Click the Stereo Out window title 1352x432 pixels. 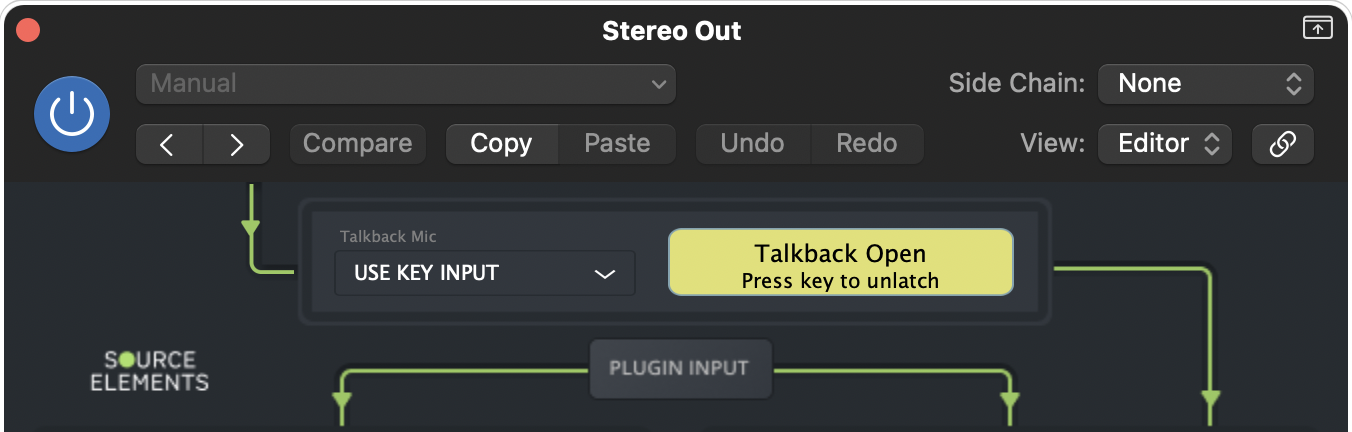pyautogui.click(x=671, y=31)
